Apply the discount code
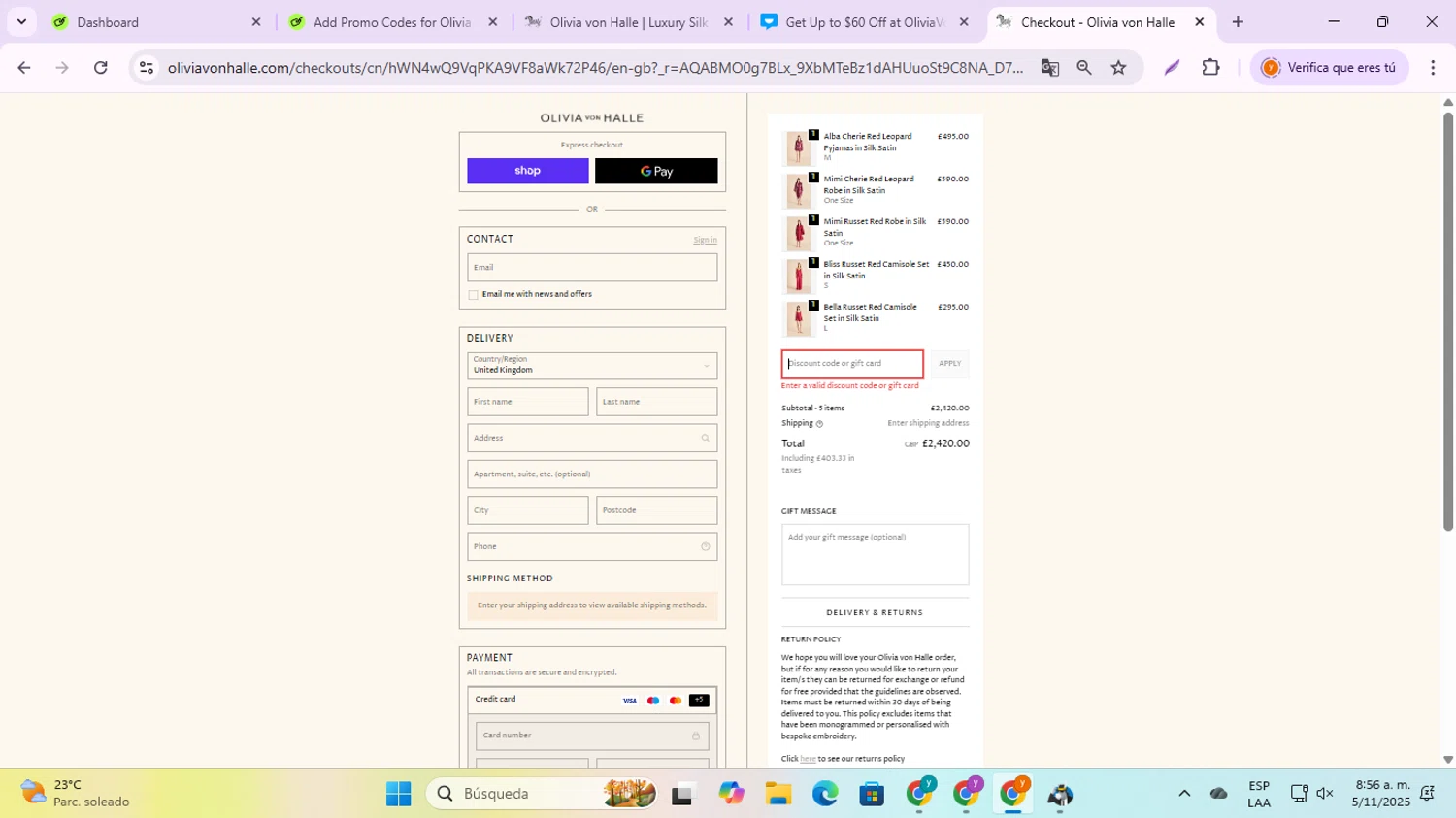This screenshot has width=1456, height=818. [x=949, y=364]
